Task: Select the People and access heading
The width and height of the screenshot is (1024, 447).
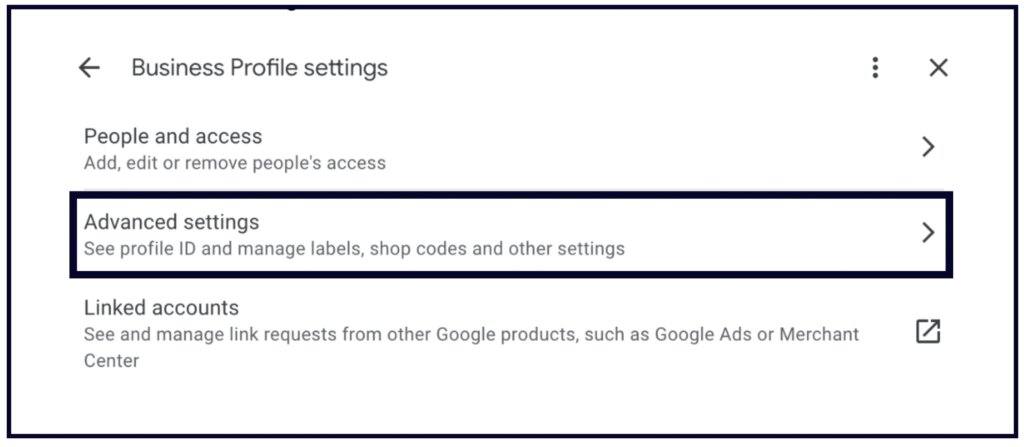Action: tap(173, 136)
